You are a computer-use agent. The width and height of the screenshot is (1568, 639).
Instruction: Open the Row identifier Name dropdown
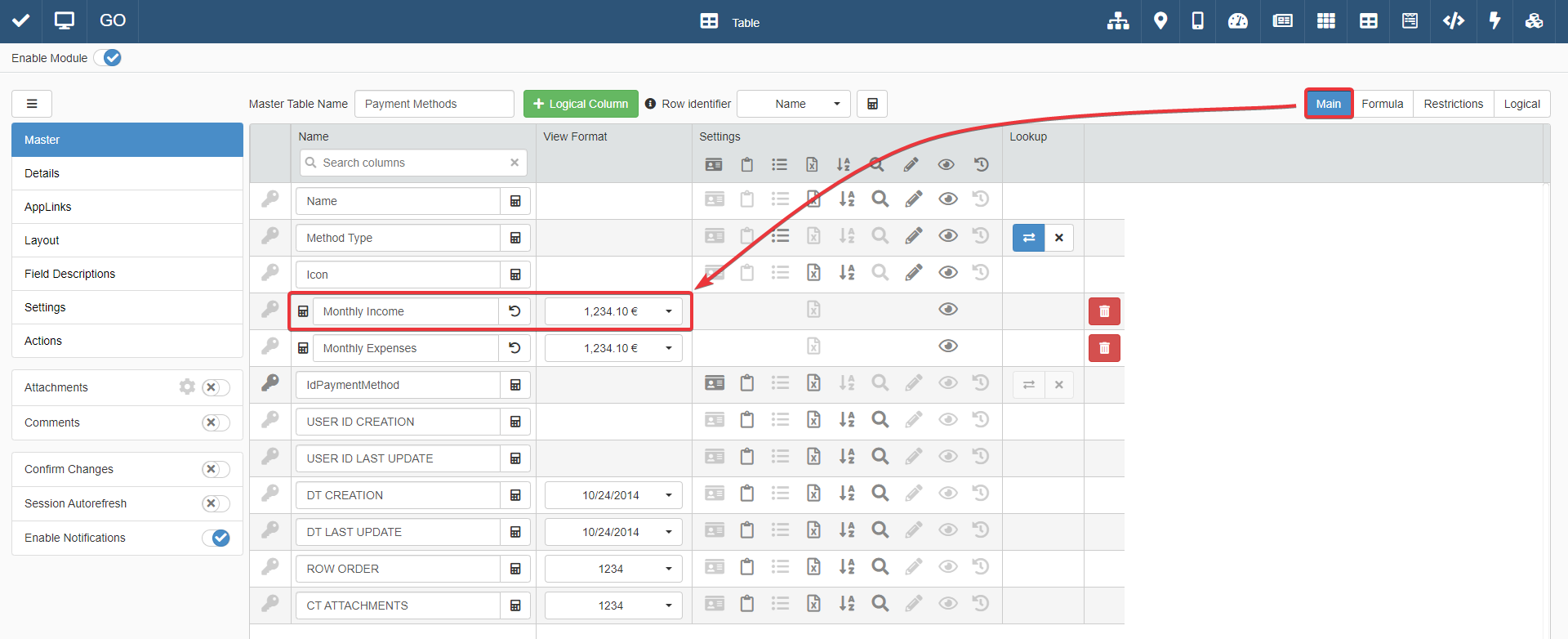tap(794, 104)
